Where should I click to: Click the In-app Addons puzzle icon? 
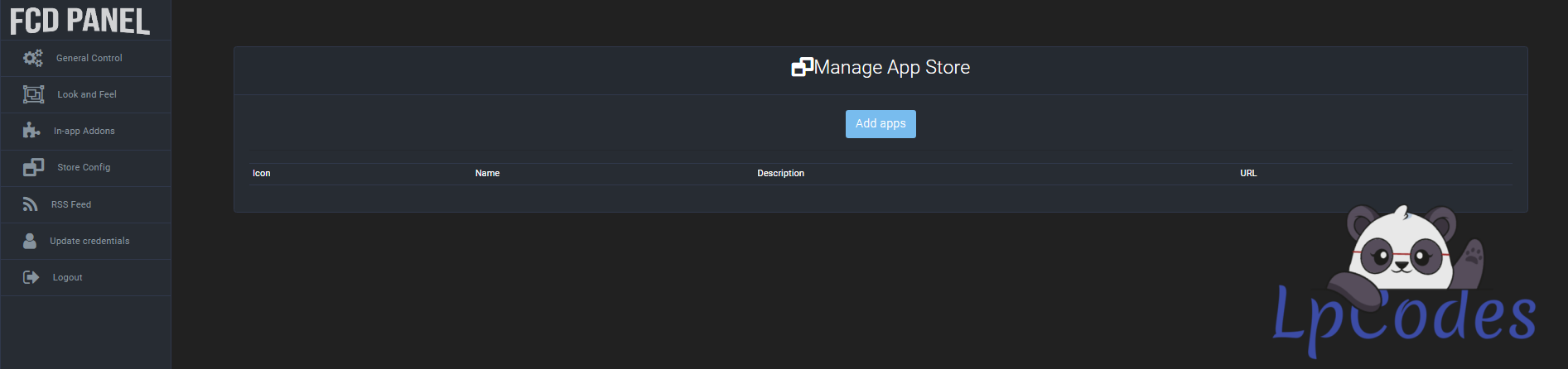click(31, 131)
